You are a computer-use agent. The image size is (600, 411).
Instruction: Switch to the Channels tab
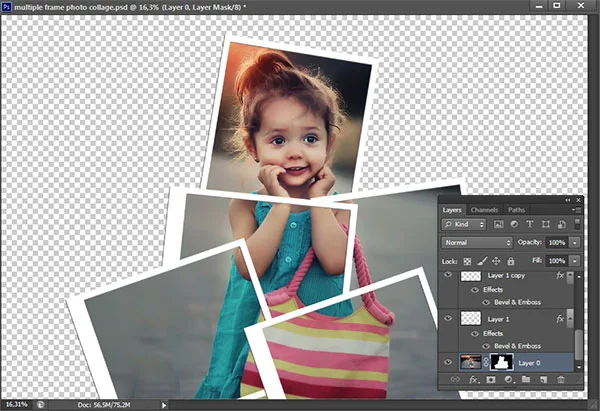click(484, 210)
